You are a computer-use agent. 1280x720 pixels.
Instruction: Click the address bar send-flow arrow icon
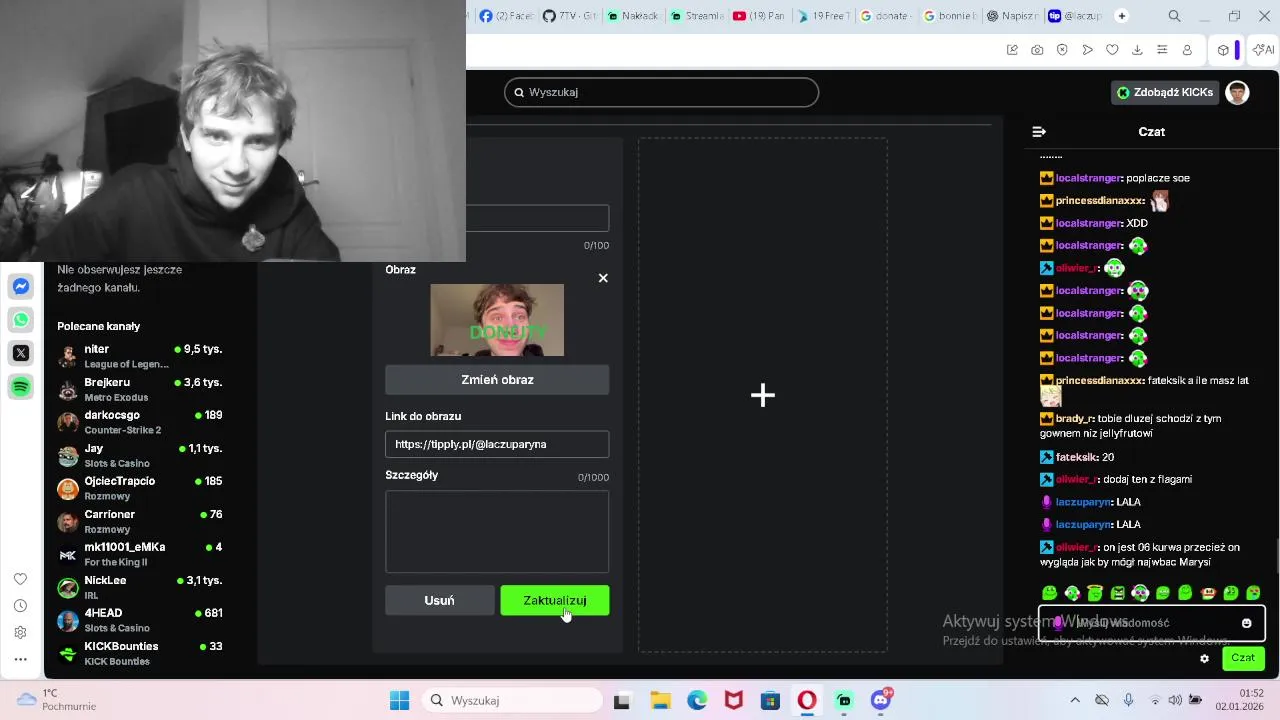click(x=1087, y=50)
